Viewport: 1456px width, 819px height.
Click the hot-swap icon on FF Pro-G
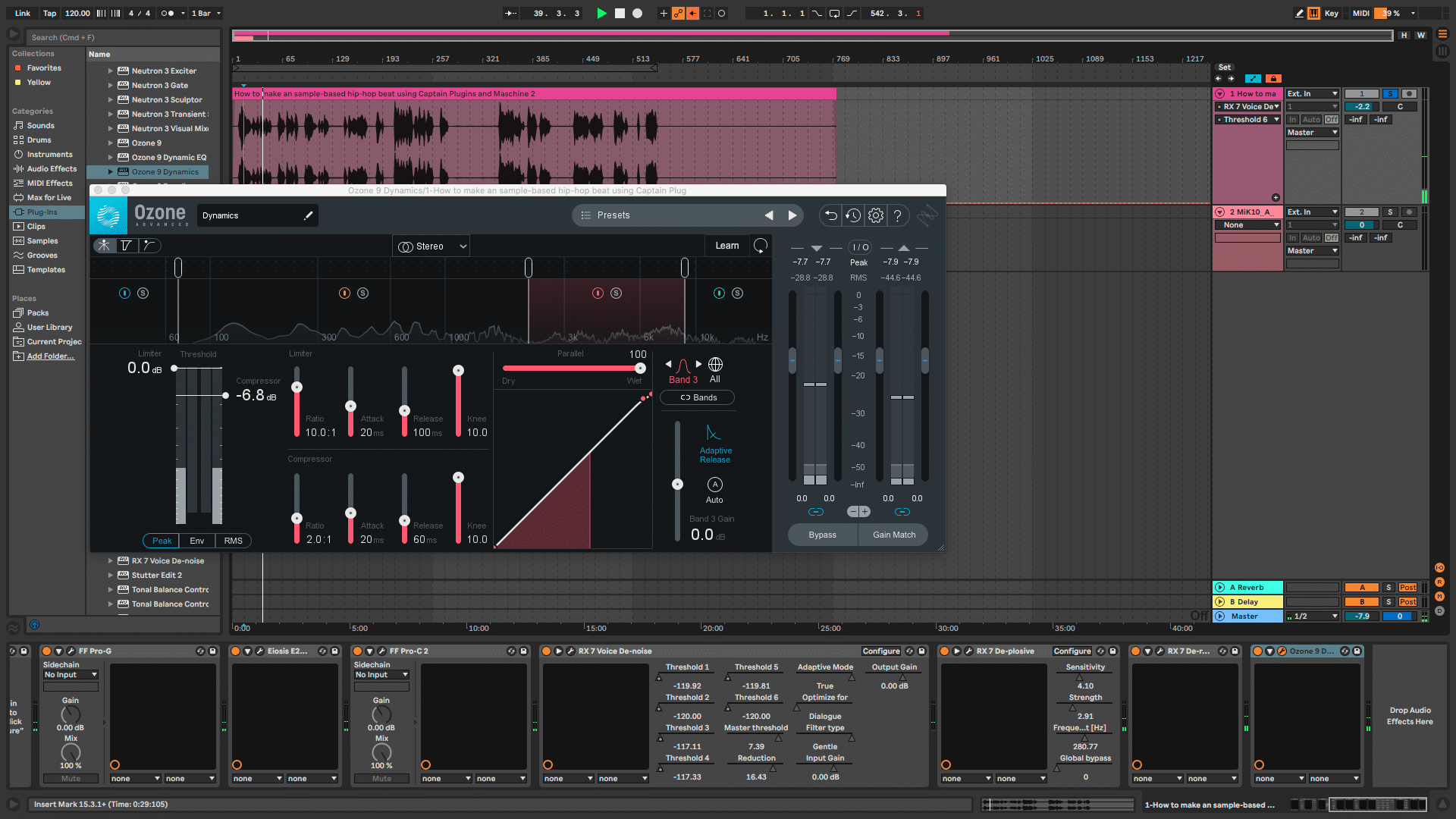point(200,651)
